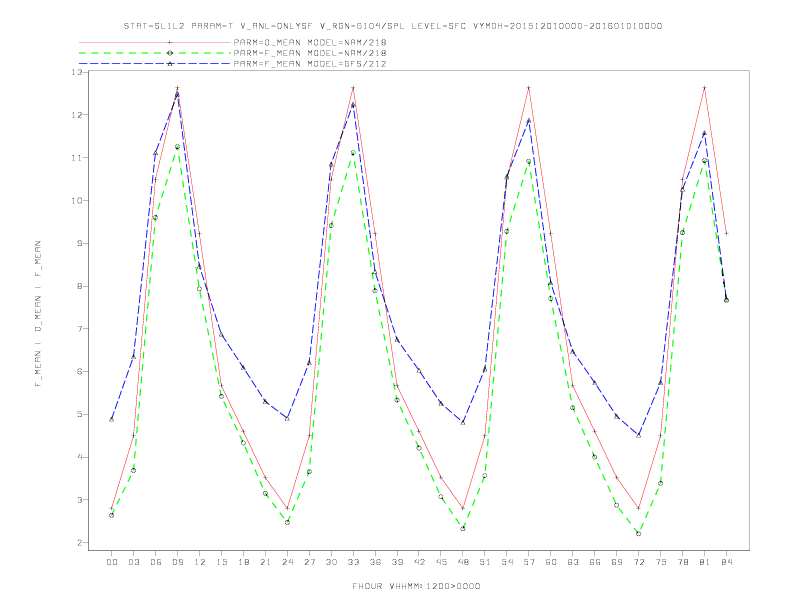Click the x-axis tick label 30
792x612 pixels.
click(x=331, y=562)
